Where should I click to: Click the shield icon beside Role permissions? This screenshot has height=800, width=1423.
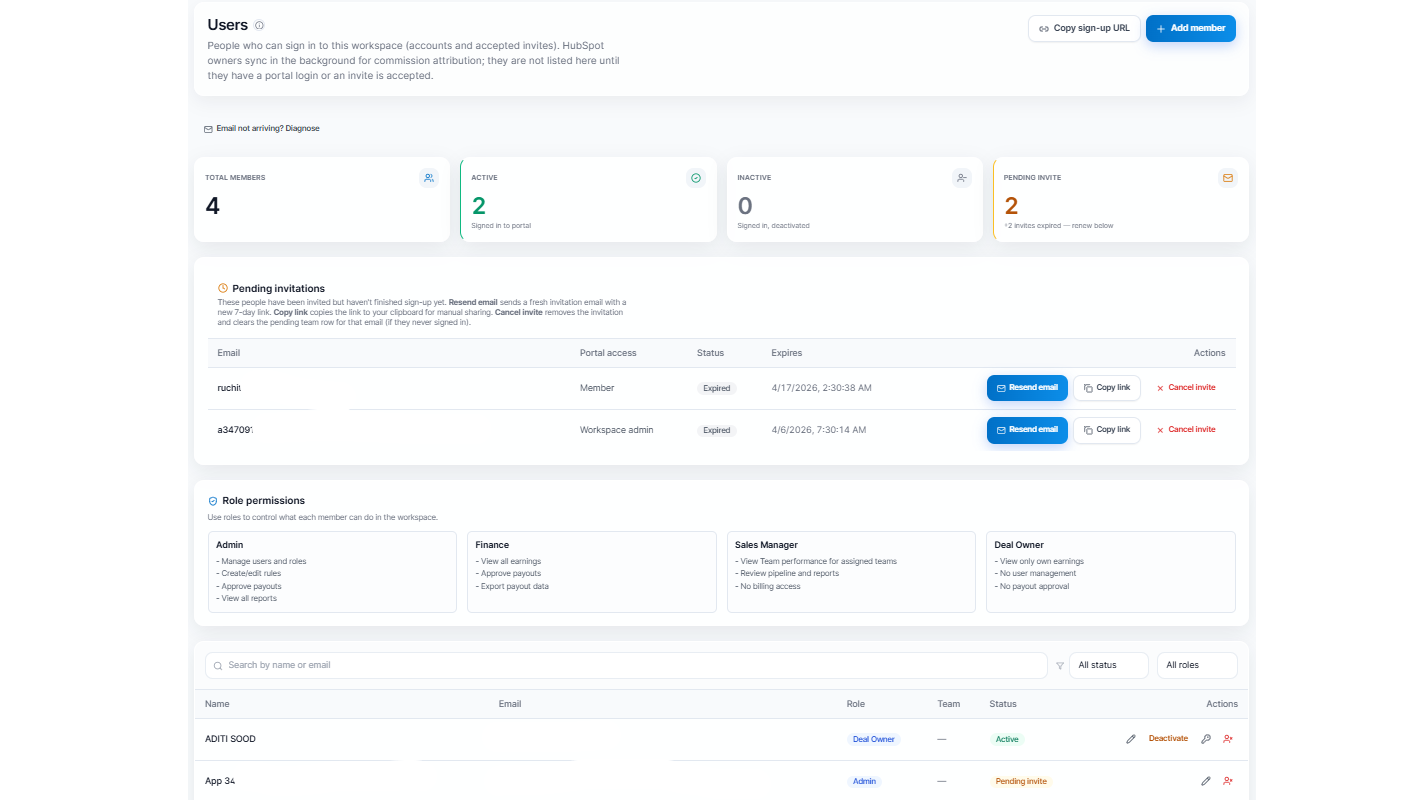point(213,501)
